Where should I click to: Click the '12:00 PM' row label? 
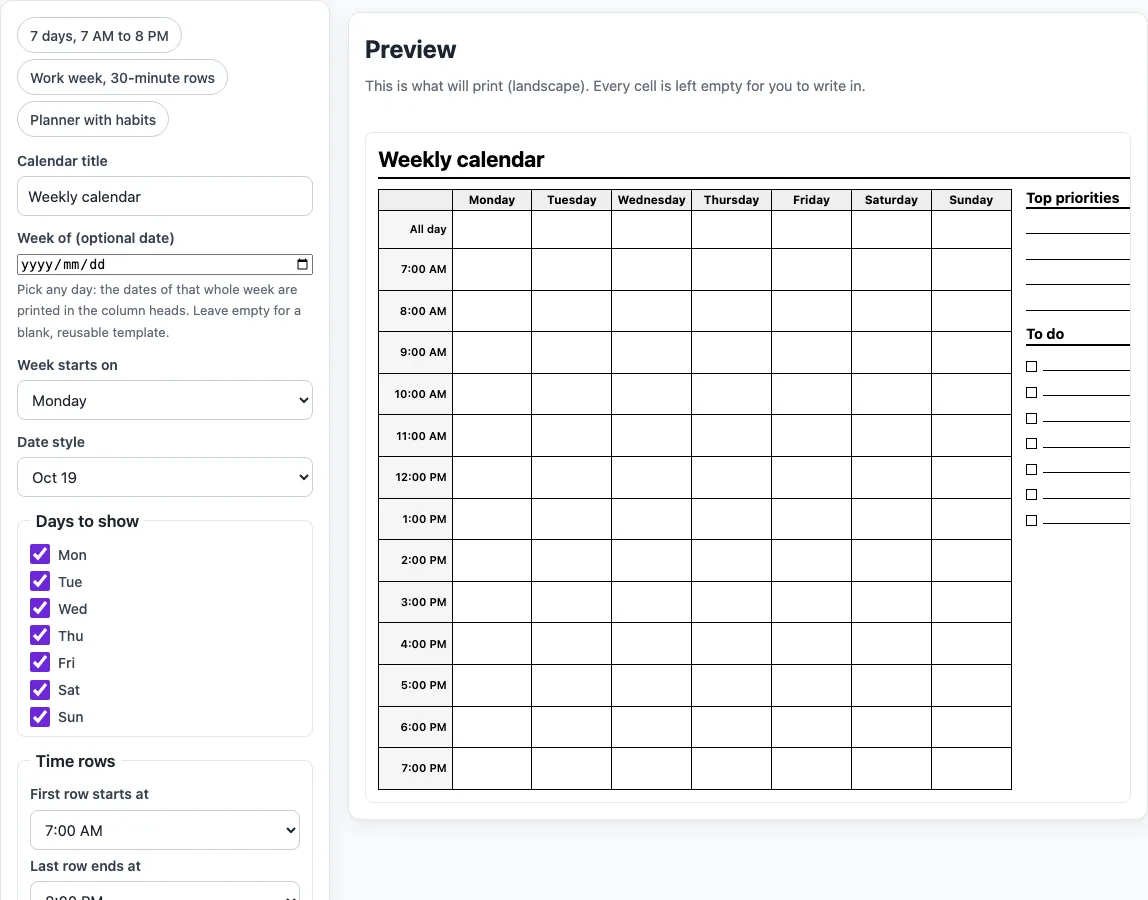point(415,477)
